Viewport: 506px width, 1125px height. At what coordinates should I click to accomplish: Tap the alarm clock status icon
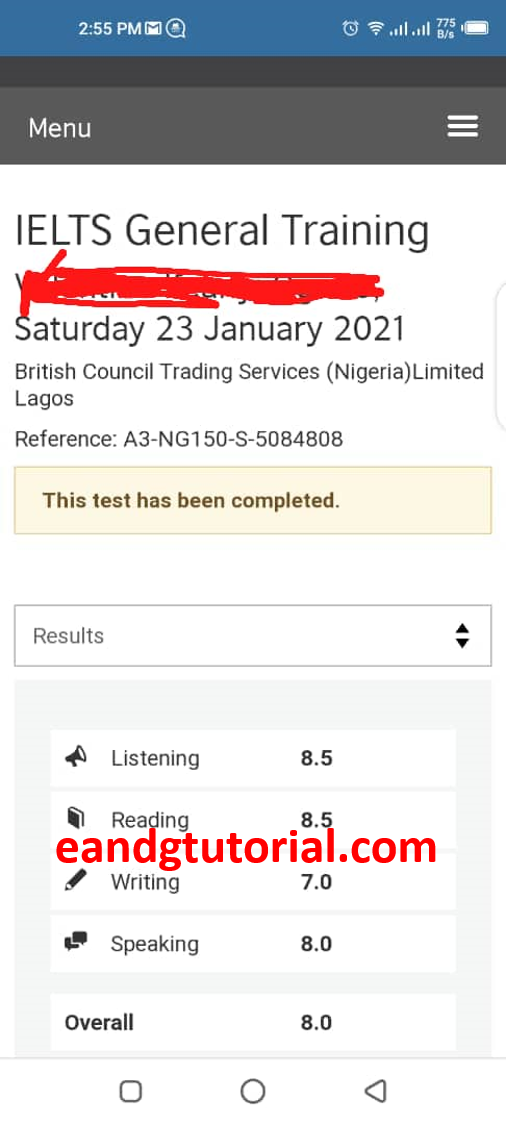(x=350, y=28)
